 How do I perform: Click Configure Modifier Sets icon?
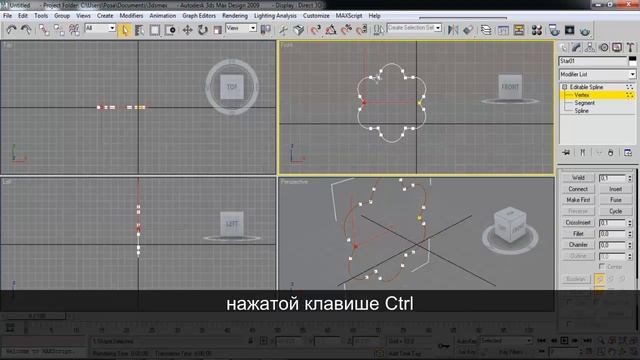click(628, 153)
